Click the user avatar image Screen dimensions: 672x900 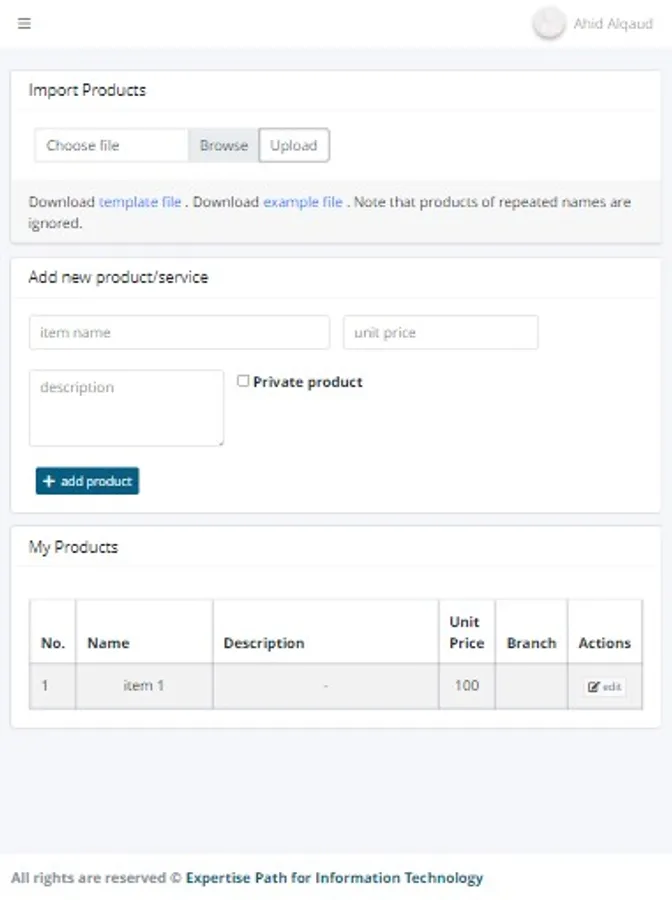[x=548, y=23]
